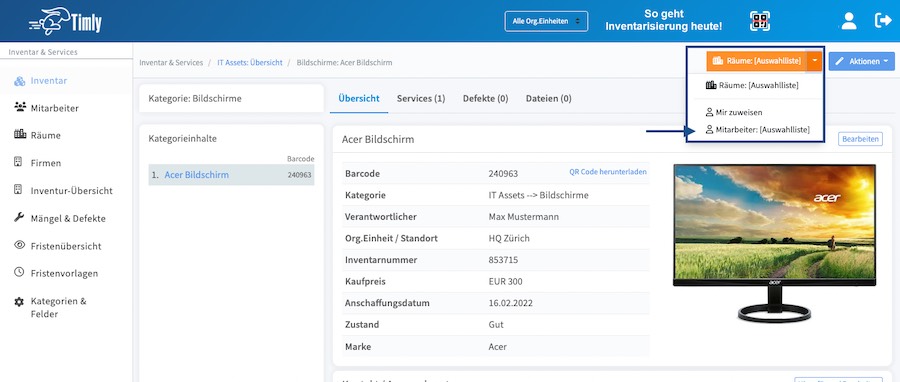Click the logout icon
The width and height of the screenshot is (900, 382).
pos(883,21)
